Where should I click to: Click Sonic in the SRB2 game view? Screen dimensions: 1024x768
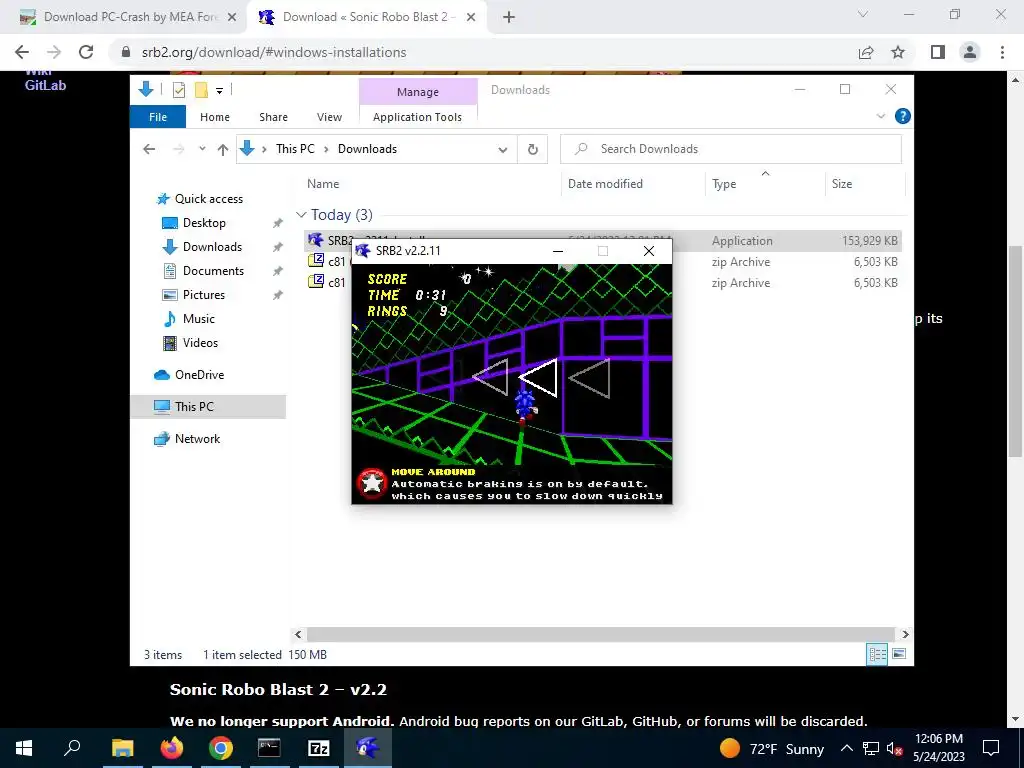pos(524,406)
